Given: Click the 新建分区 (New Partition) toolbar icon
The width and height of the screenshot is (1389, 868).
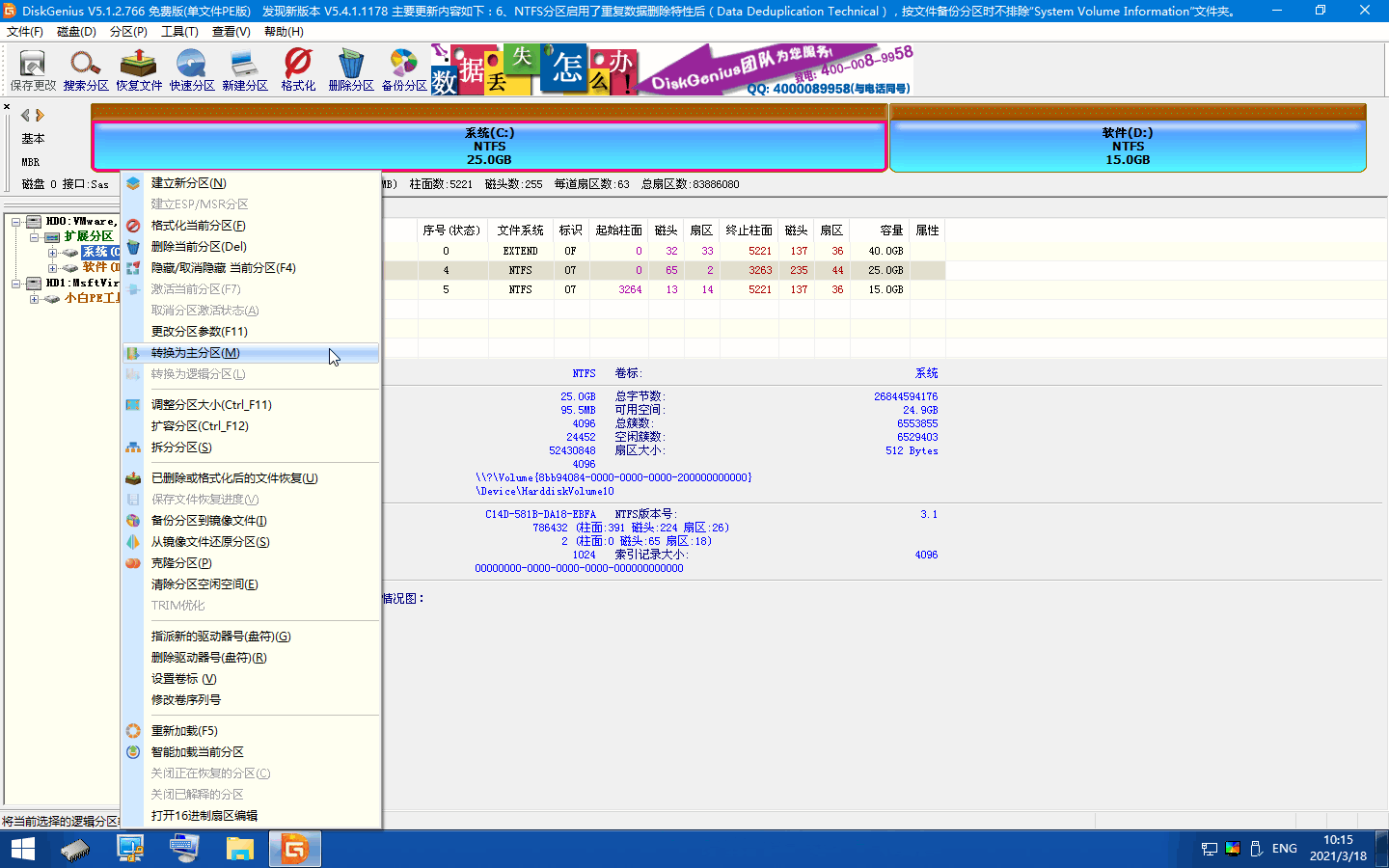Looking at the screenshot, I should [x=245, y=70].
